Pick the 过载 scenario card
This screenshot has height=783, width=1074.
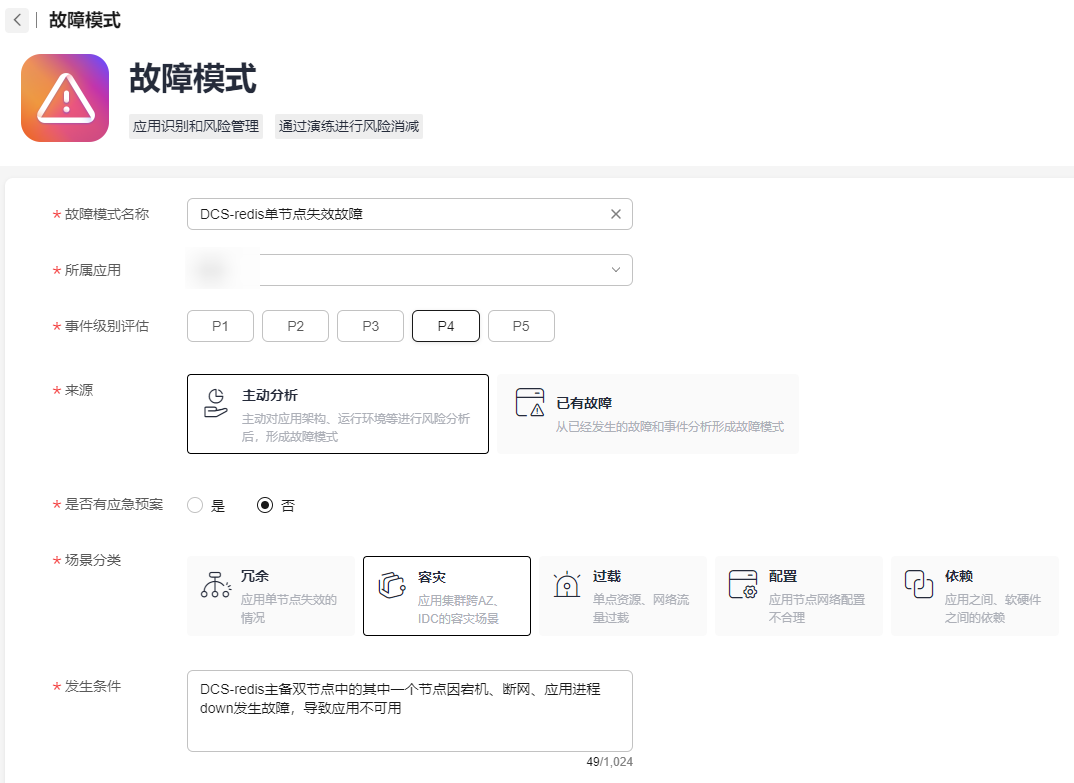pos(623,596)
